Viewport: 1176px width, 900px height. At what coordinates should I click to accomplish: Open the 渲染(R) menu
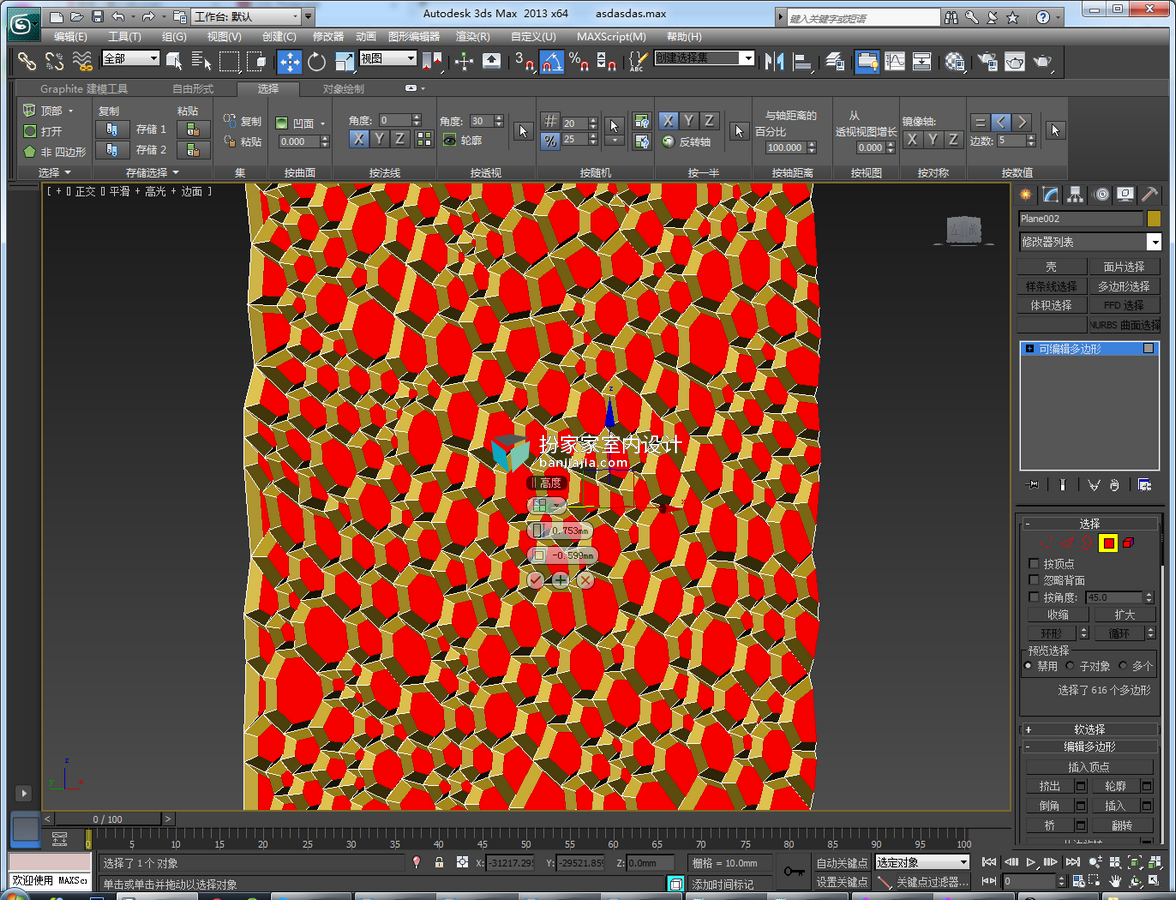click(472, 36)
